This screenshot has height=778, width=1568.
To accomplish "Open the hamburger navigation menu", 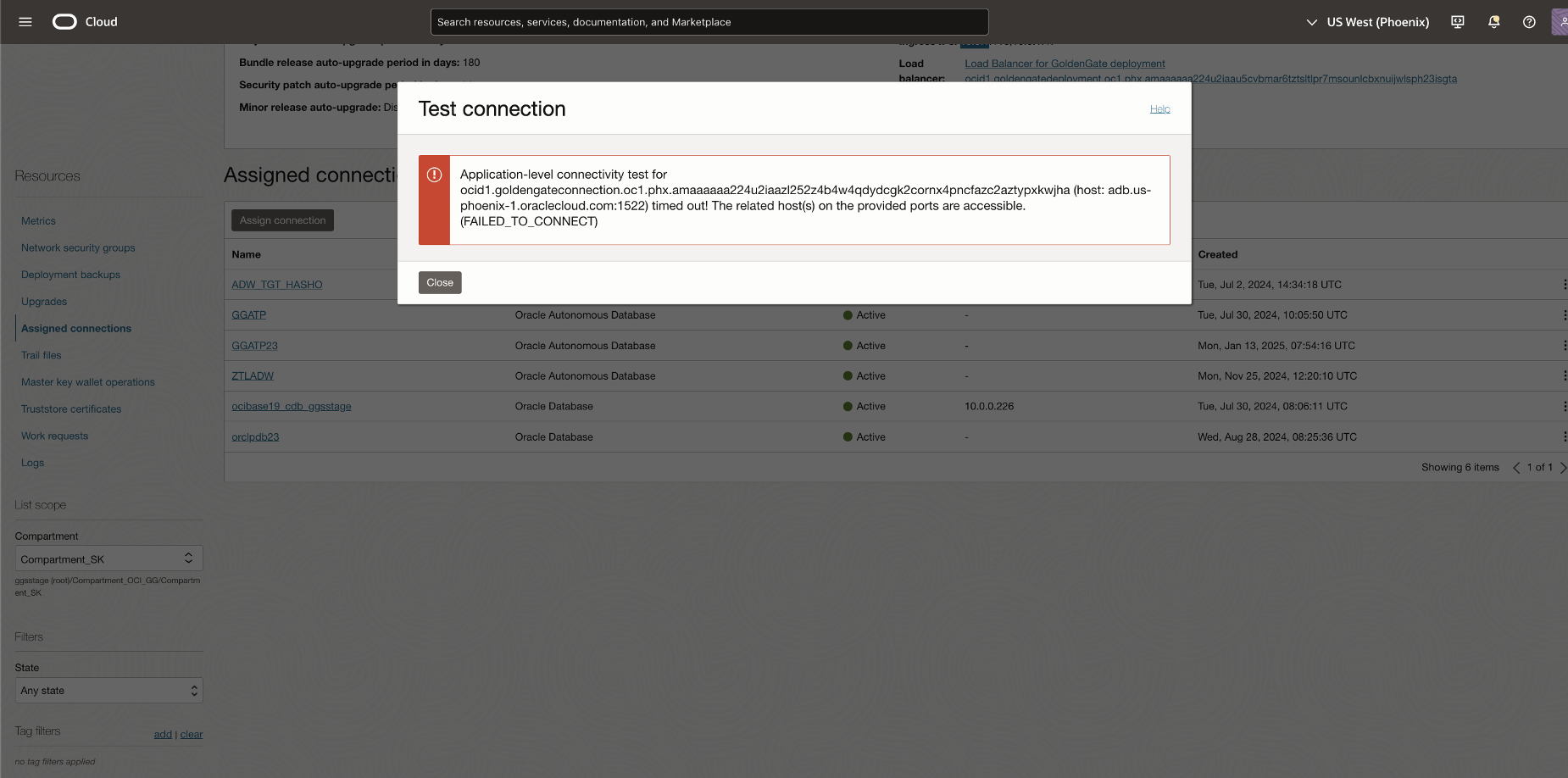I will click(x=25, y=22).
